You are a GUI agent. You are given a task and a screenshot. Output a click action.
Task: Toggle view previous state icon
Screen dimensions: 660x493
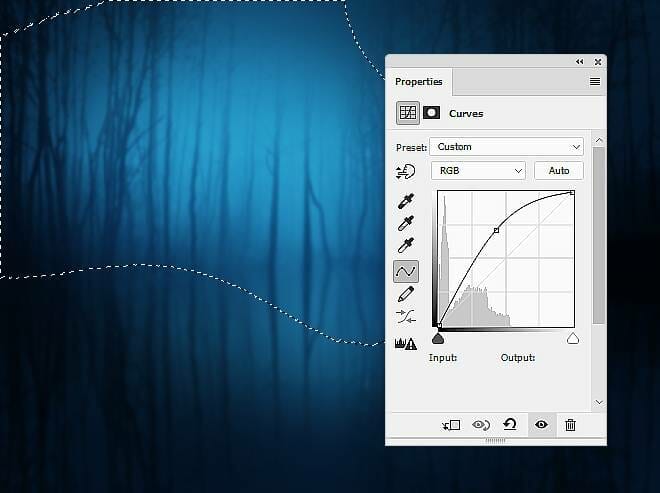click(x=481, y=425)
